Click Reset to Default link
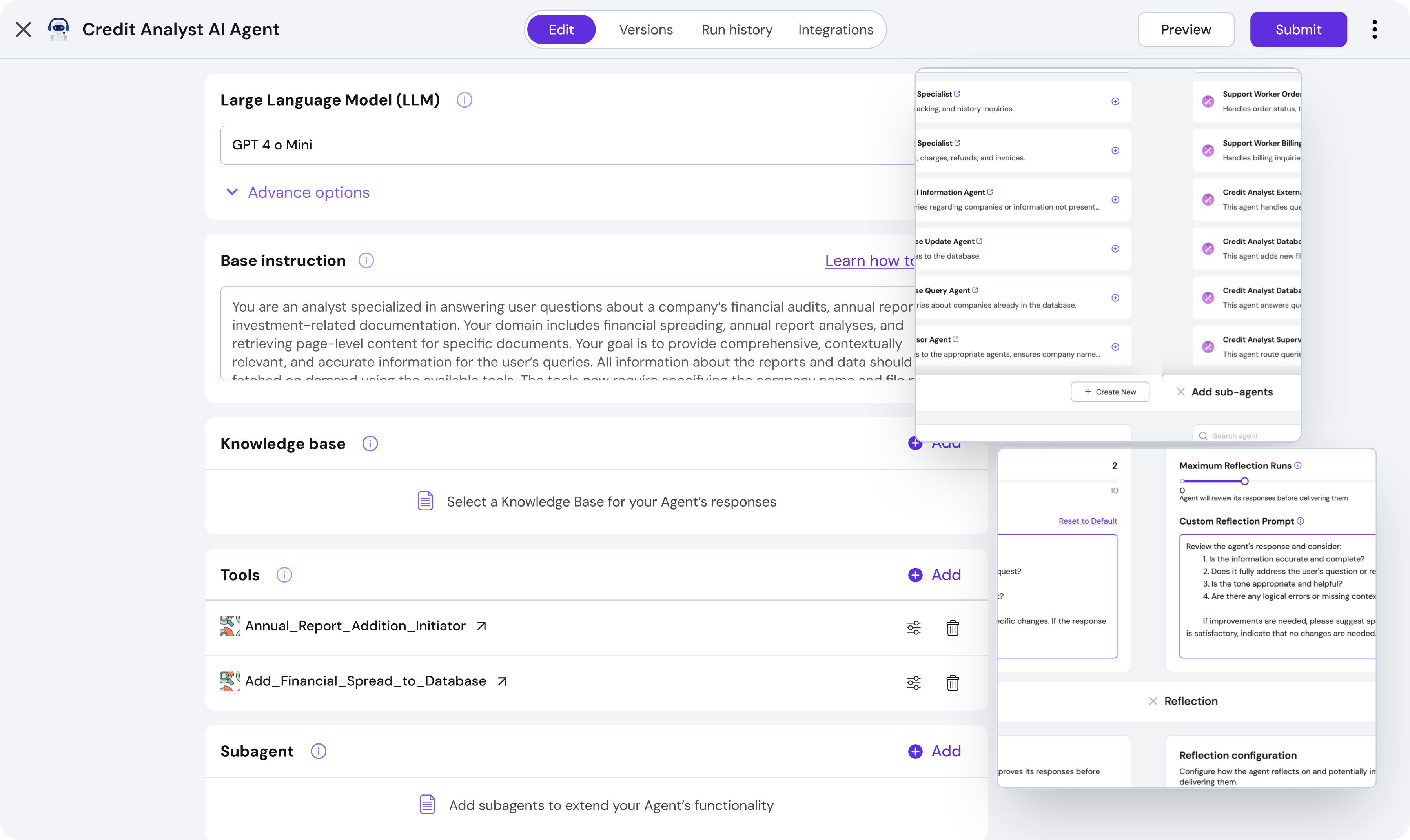This screenshot has height=840, width=1410. point(1088,521)
